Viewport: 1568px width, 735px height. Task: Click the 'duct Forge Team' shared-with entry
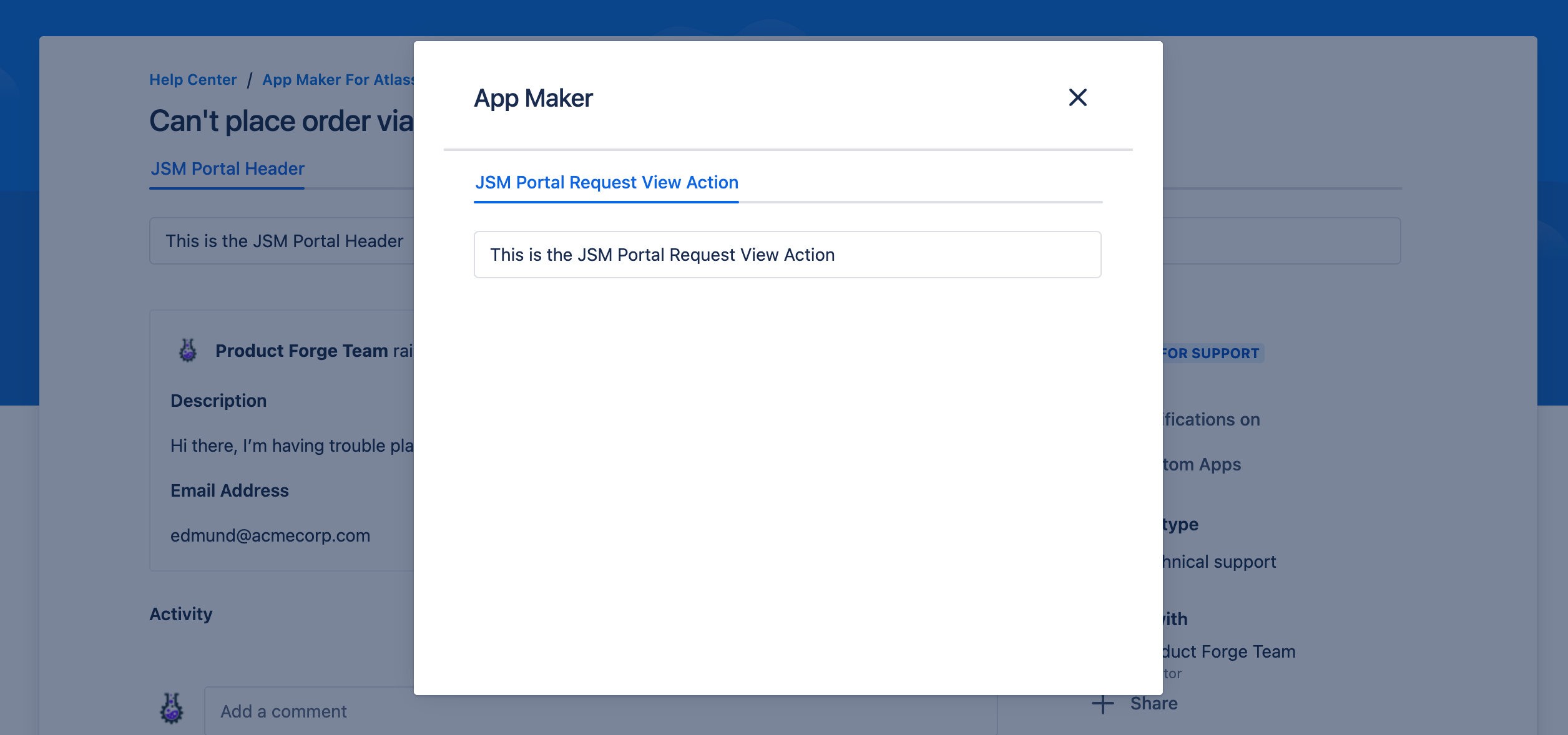pyautogui.click(x=1229, y=651)
